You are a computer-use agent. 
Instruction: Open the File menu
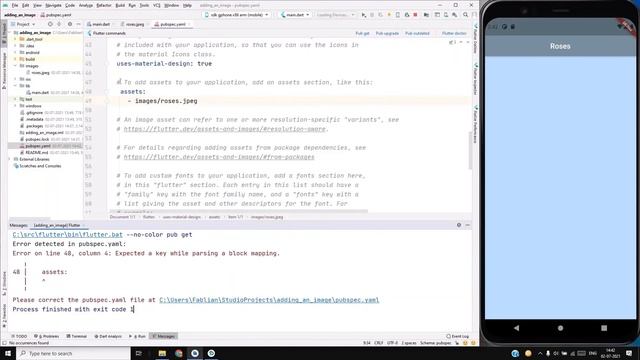tap(15, 5)
